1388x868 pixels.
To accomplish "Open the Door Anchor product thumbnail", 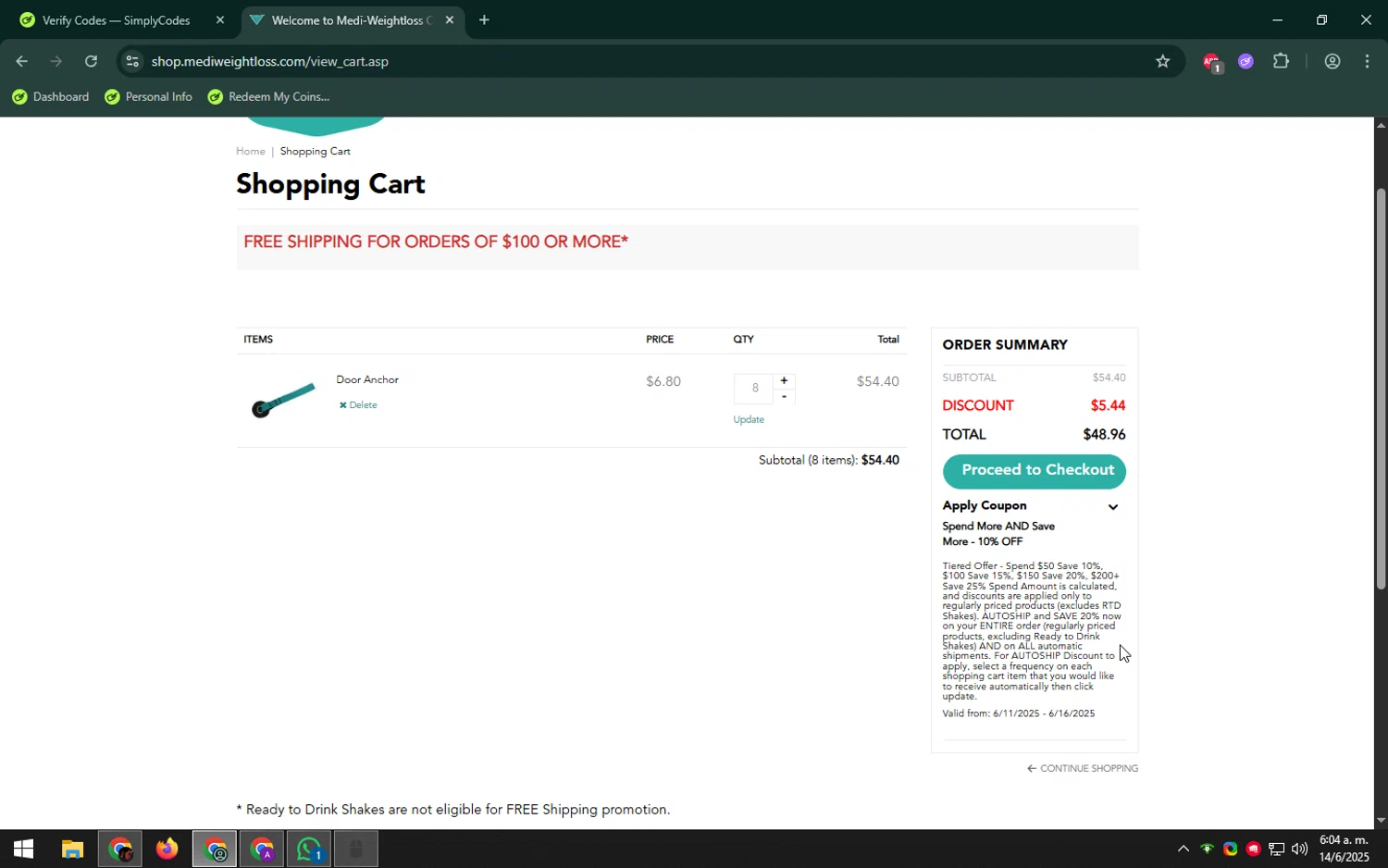I will pos(283,400).
